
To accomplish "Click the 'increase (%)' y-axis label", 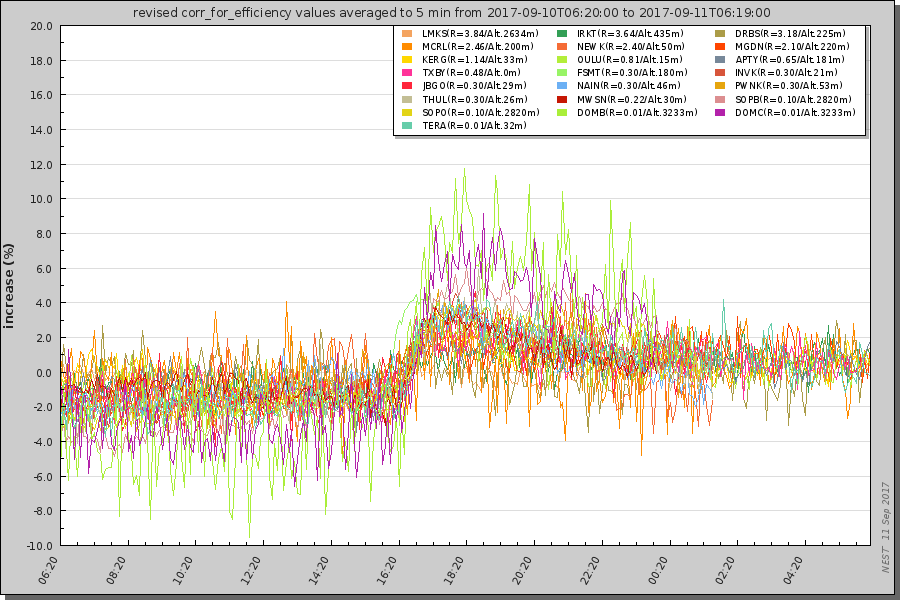I will pos(11,285).
